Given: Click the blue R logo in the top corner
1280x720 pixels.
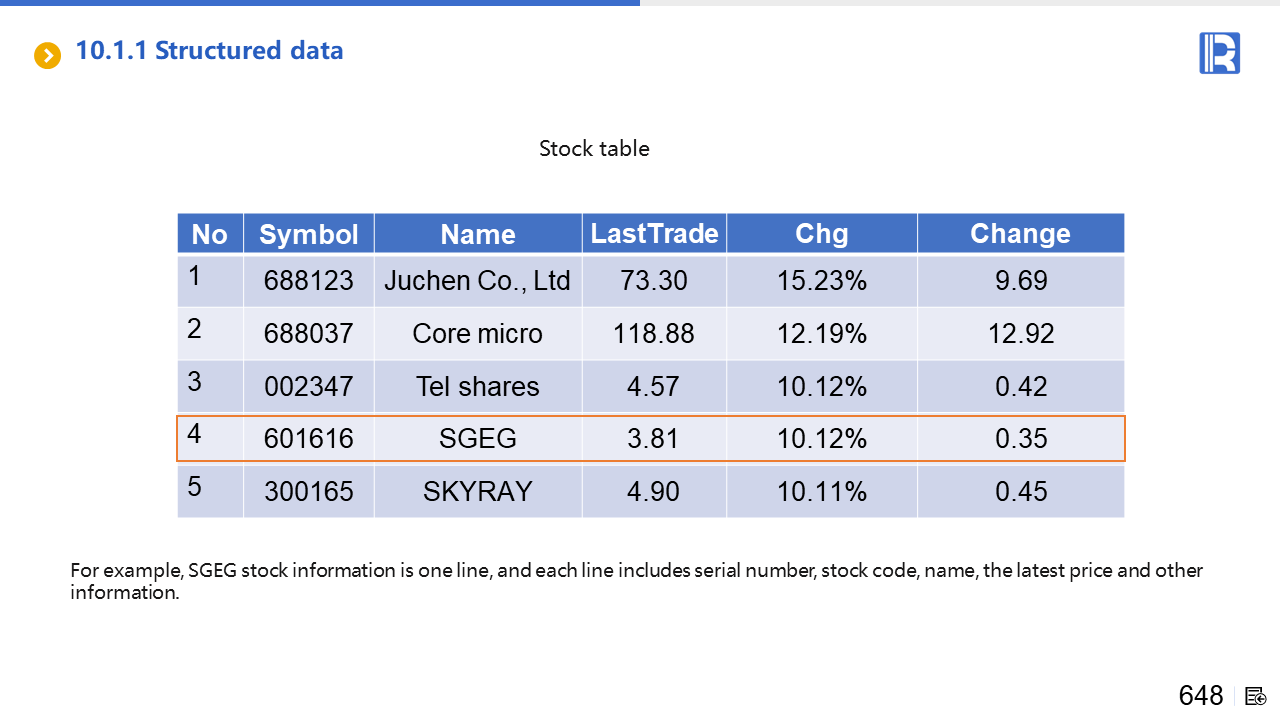Looking at the screenshot, I should [1219, 53].
